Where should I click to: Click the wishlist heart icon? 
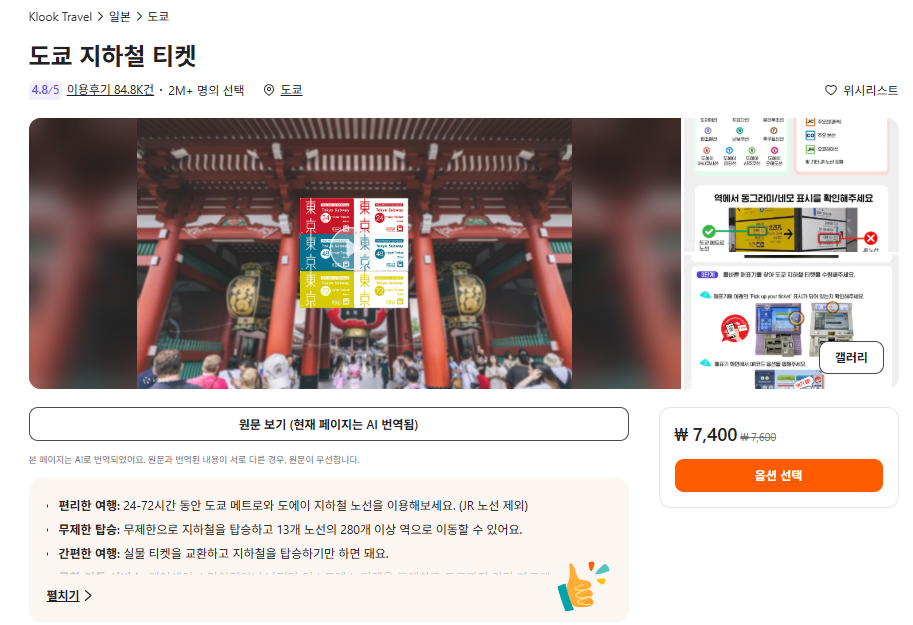point(831,90)
